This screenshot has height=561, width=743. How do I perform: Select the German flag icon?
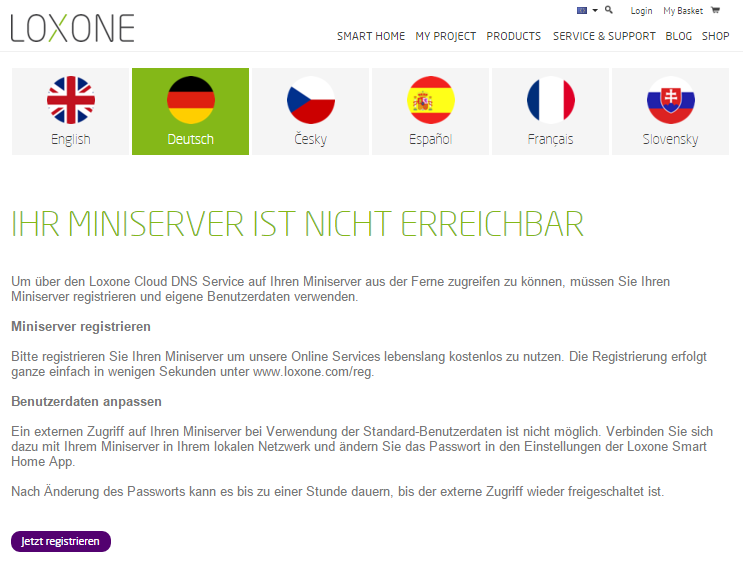pyautogui.click(x=190, y=100)
